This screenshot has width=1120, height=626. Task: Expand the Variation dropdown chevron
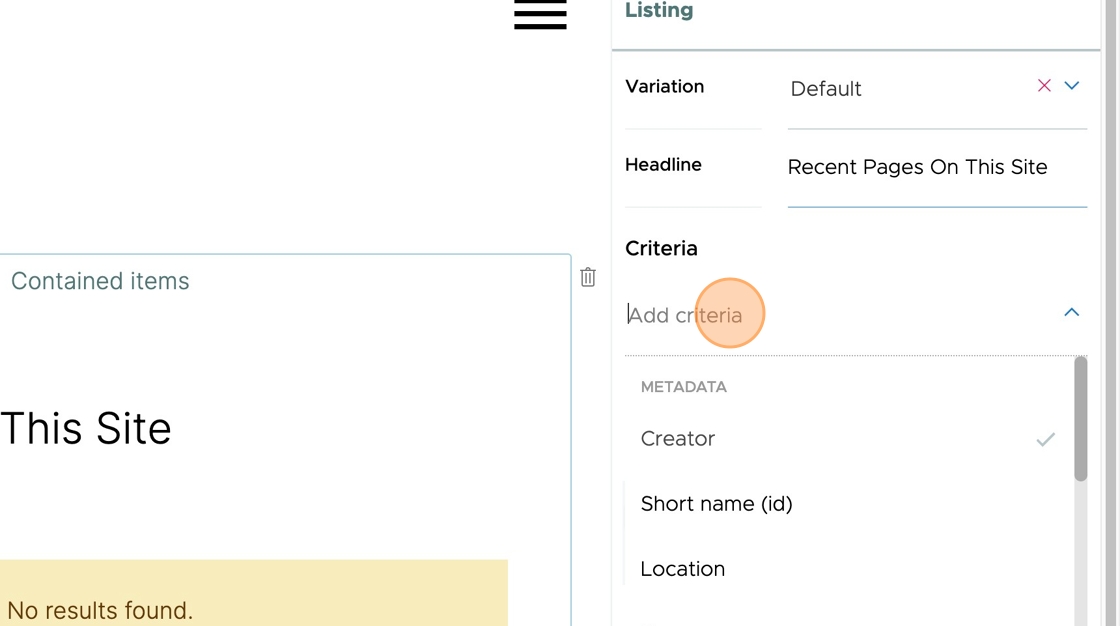(x=1071, y=86)
